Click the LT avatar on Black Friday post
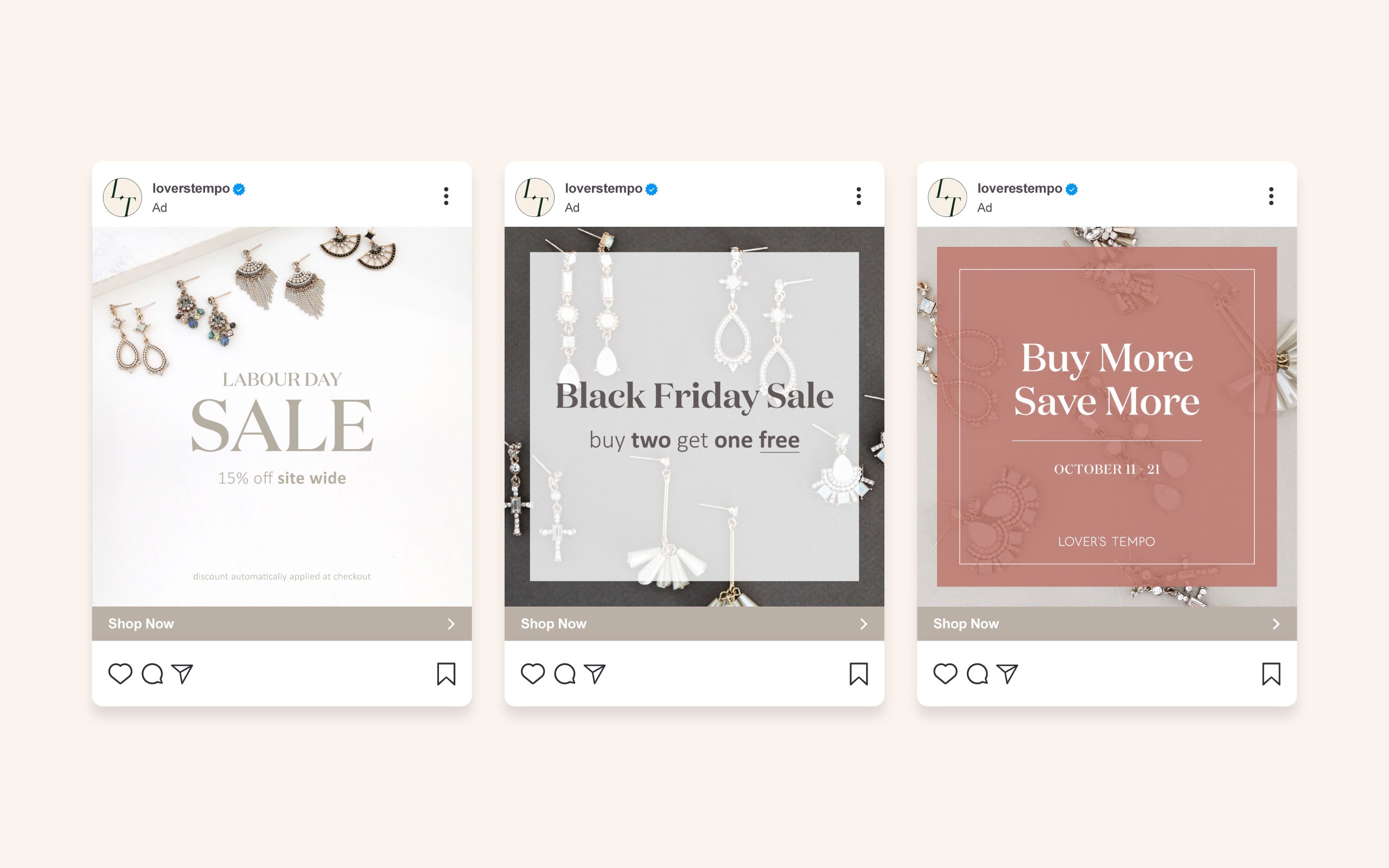Viewport: 1389px width, 868px height. pos(535,197)
